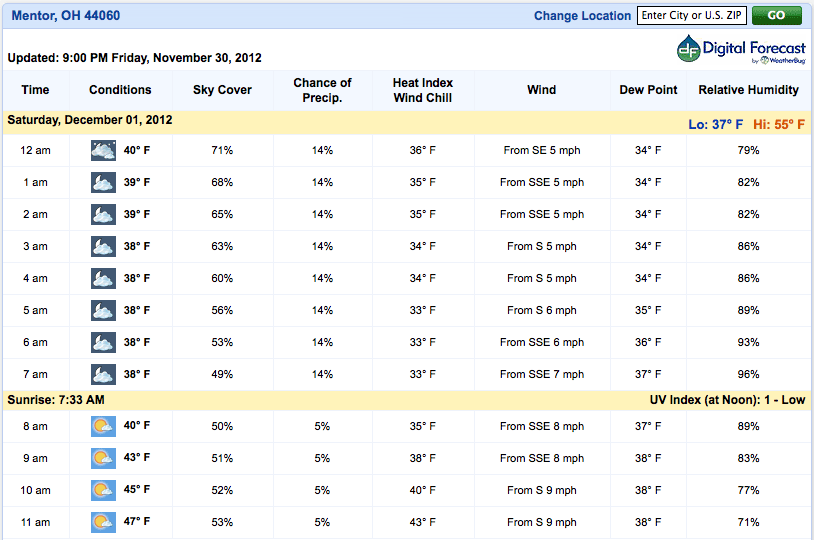This screenshot has height=540, width=814.
Task: Click the 8 am partly sunny icon
Action: pyautogui.click(x=103, y=426)
